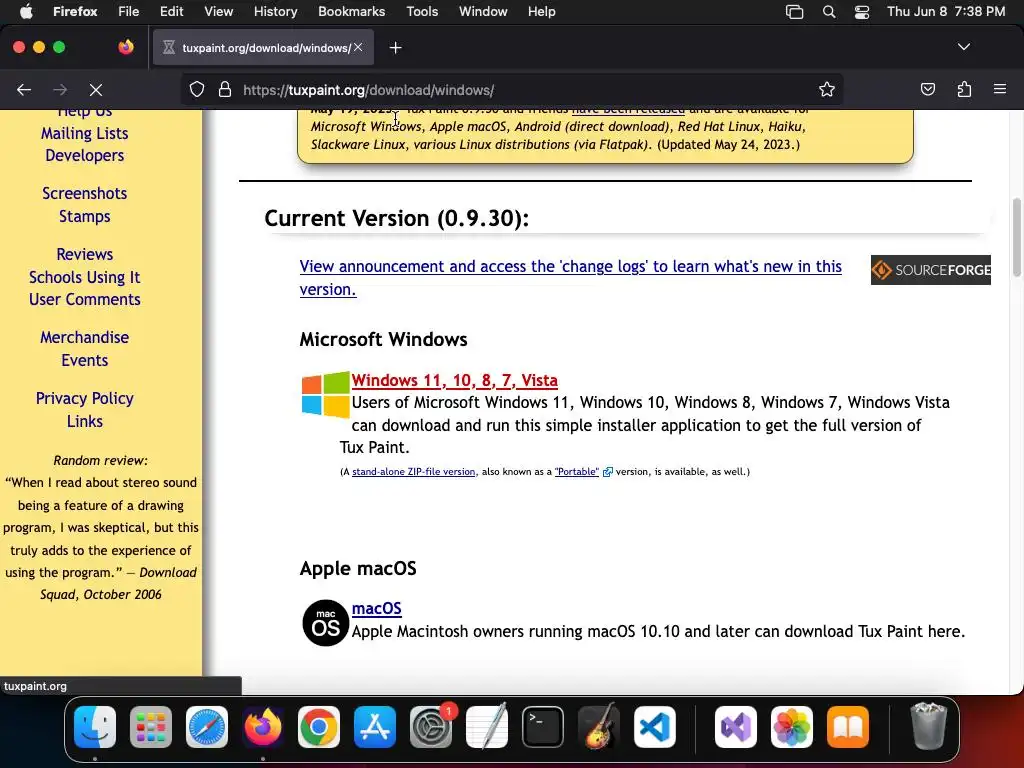The height and width of the screenshot is (768, 1024).
Task: Open the Extensions puzzle icon
Action: pos(964,90)
